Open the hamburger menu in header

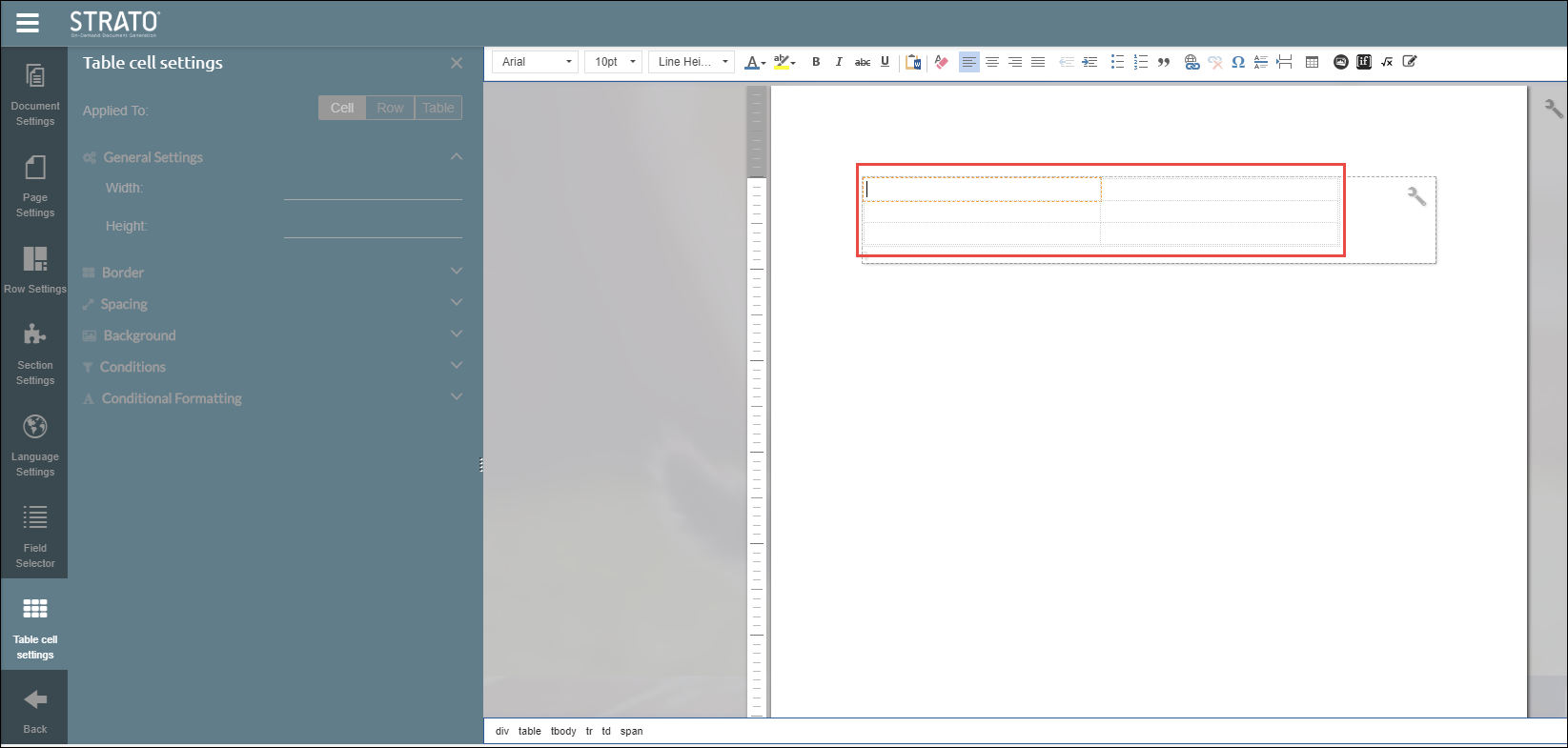pyautogui.click(x=28, y=23)
